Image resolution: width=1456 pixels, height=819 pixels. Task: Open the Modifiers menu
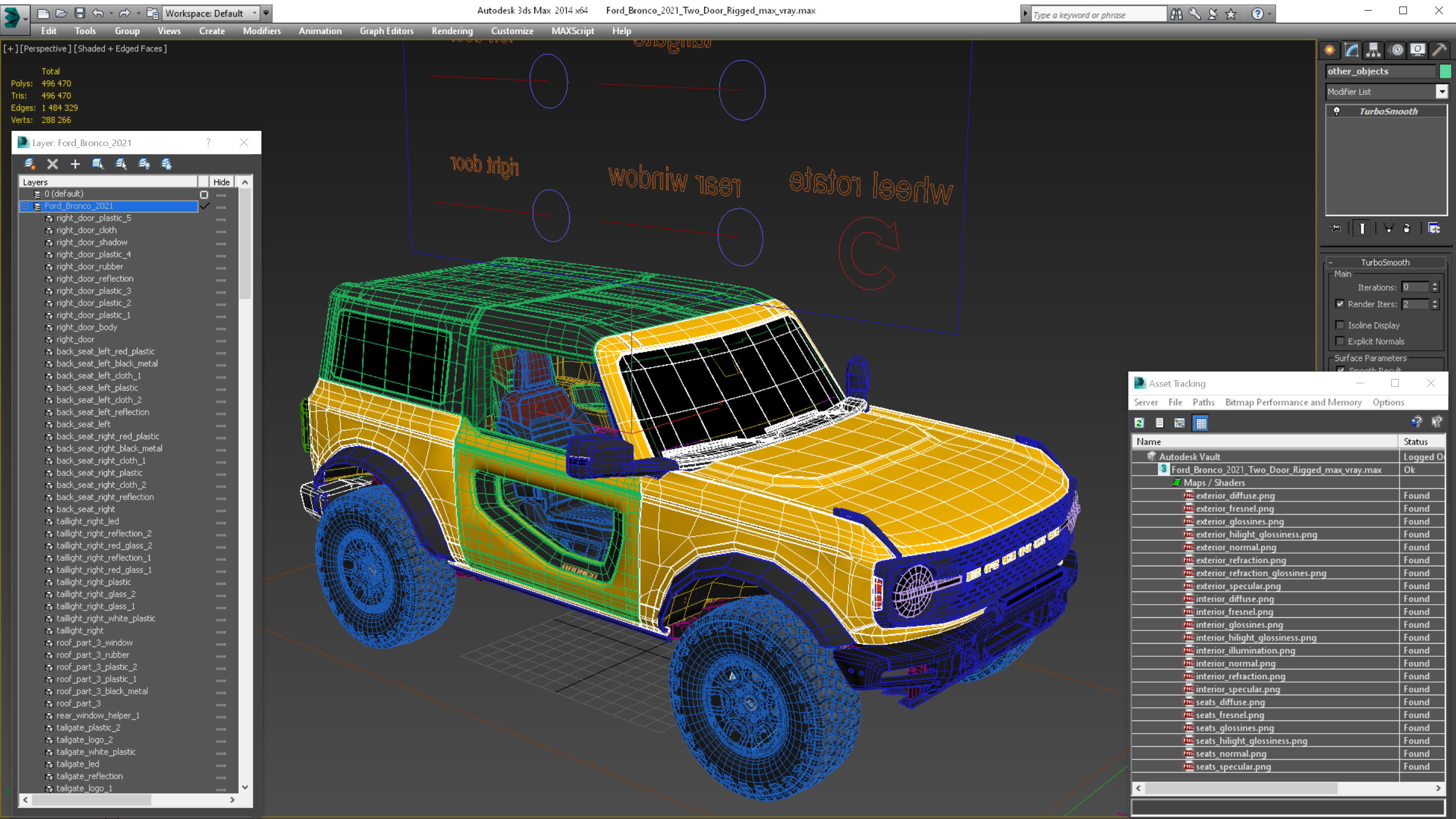(x=262, y=31)
